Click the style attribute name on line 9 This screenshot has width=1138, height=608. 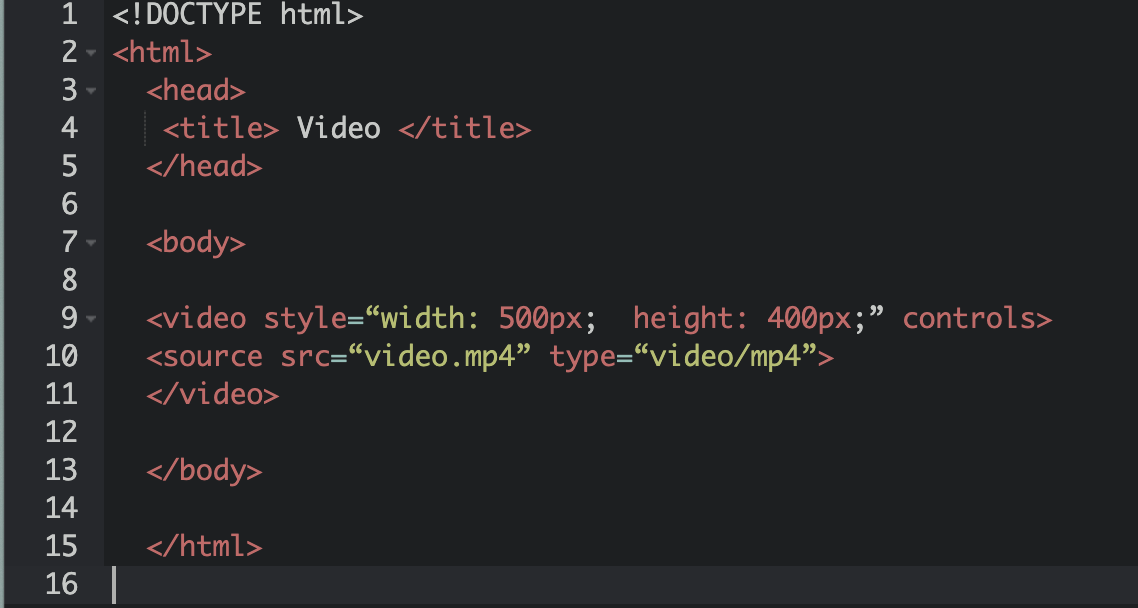point(304,319)
